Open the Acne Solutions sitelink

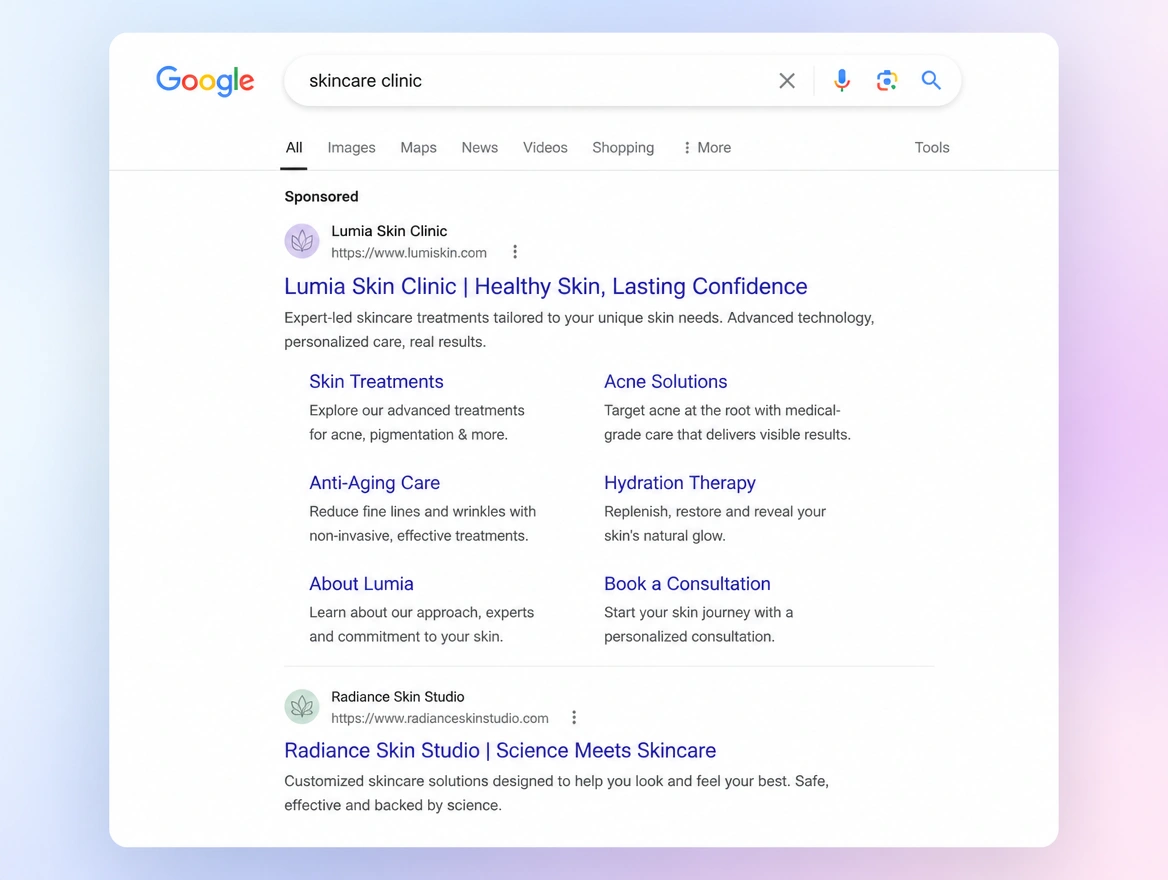[666, 382]
